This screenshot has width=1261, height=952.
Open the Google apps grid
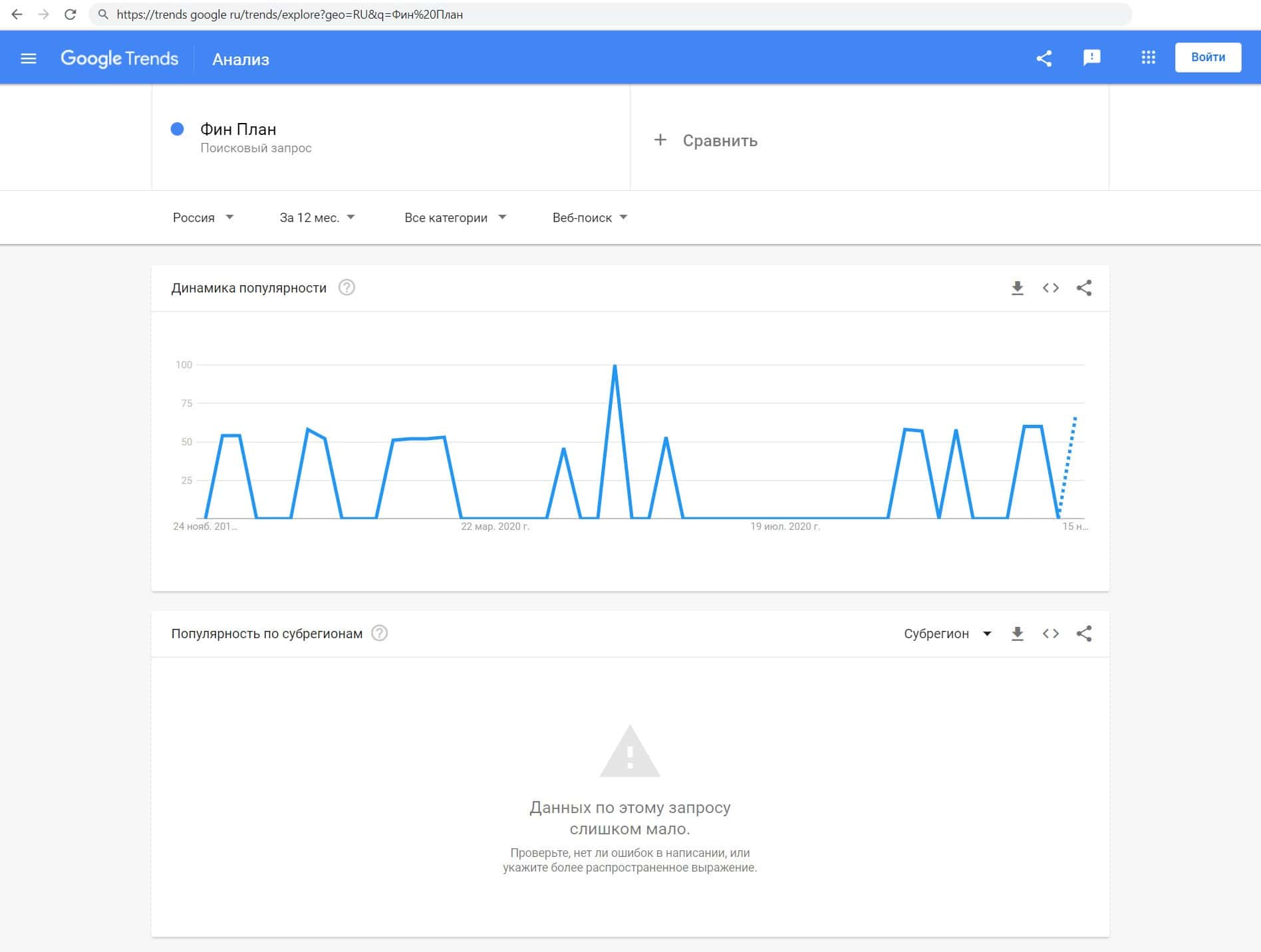click(x=1148, y=58)
